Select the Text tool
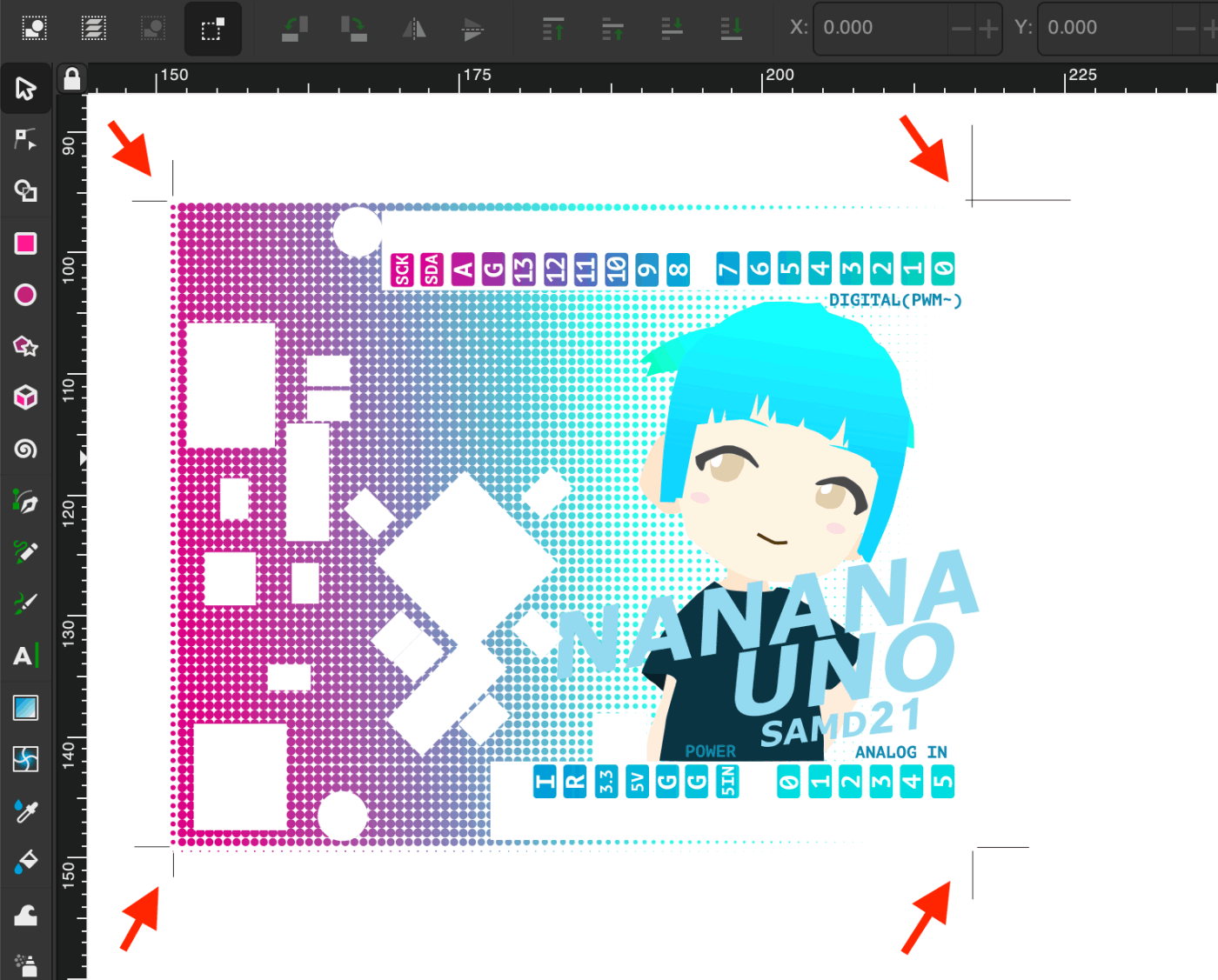 tap(26, 656)
